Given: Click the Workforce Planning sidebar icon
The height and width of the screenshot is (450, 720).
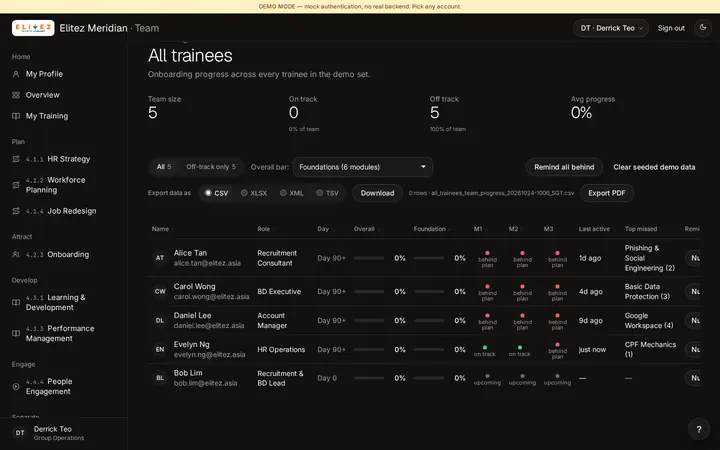Looking at the screenshot, I should 16,185.
